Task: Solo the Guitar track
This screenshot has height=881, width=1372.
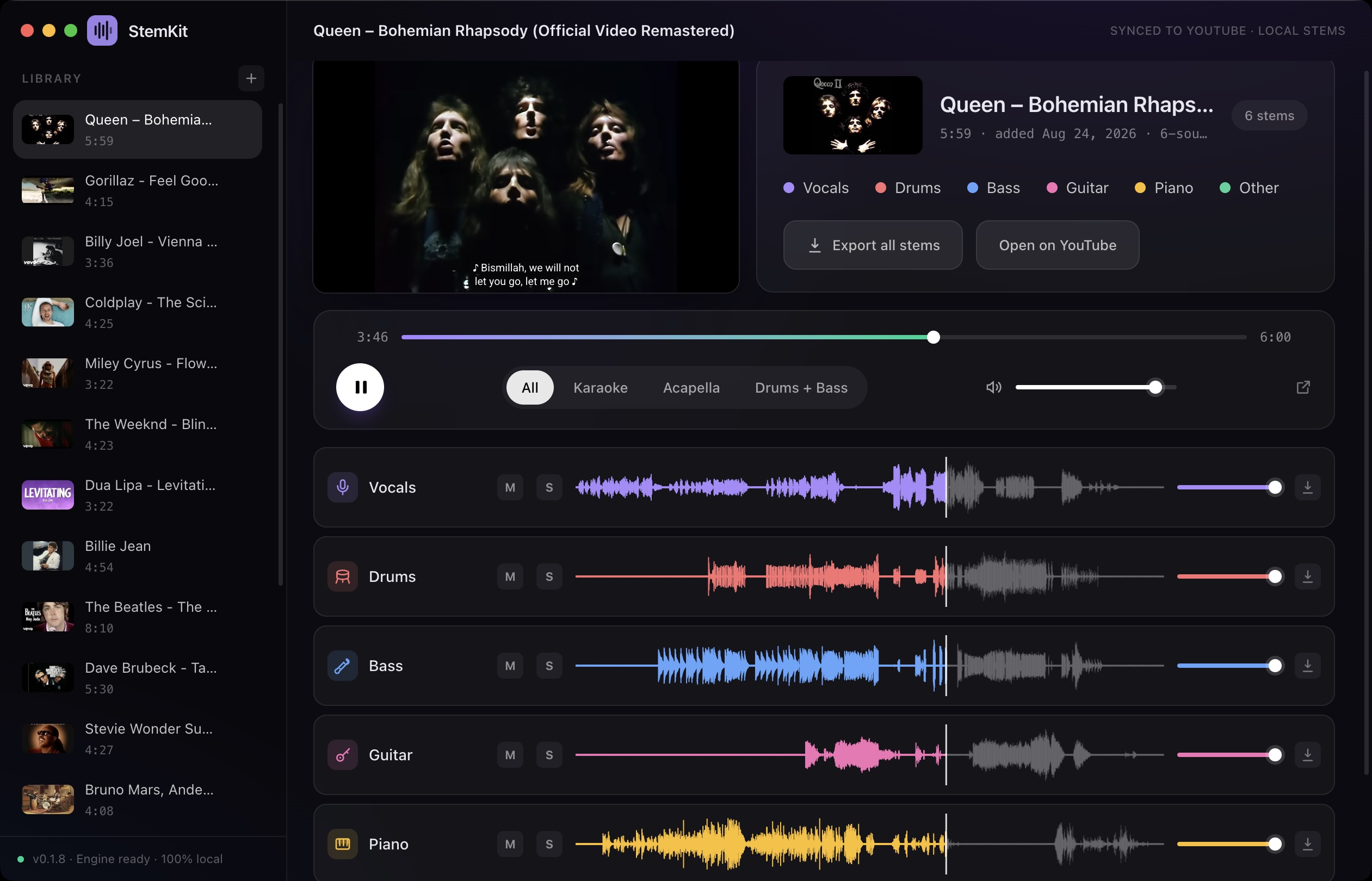Action: click(549, 755)
